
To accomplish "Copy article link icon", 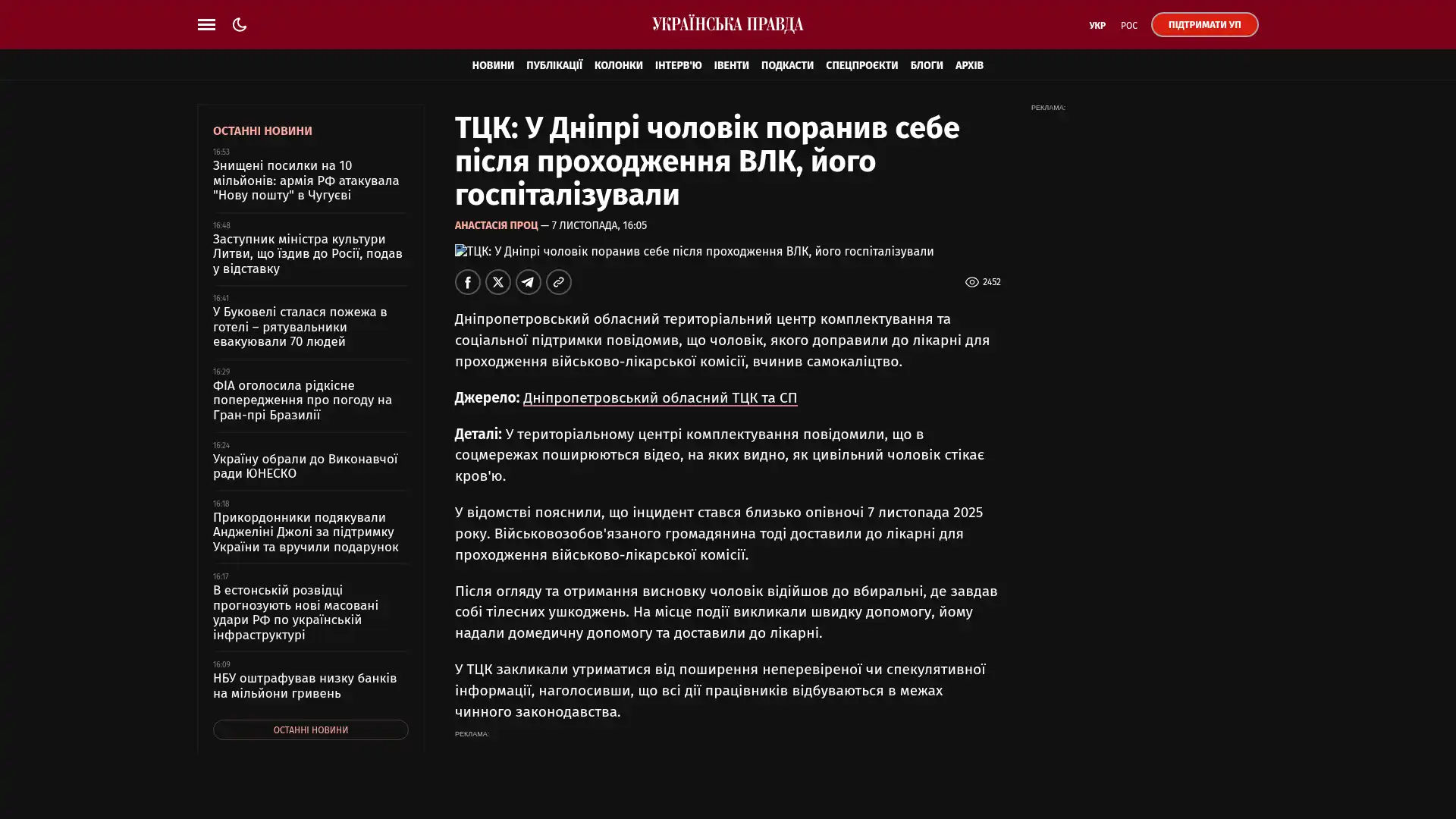I will 558,282.
